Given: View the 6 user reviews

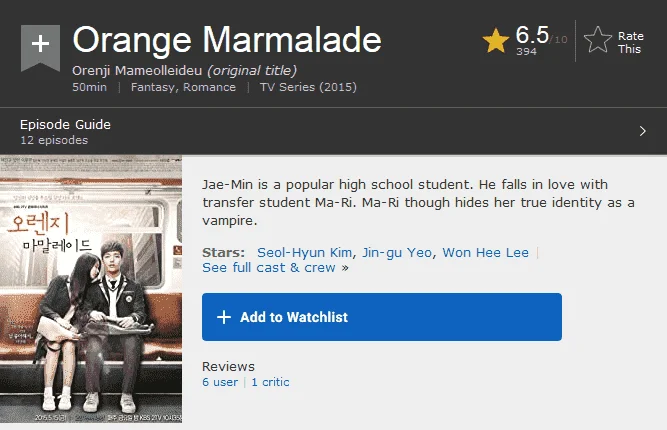Looking at the screenshot, I should click(220, 382).
